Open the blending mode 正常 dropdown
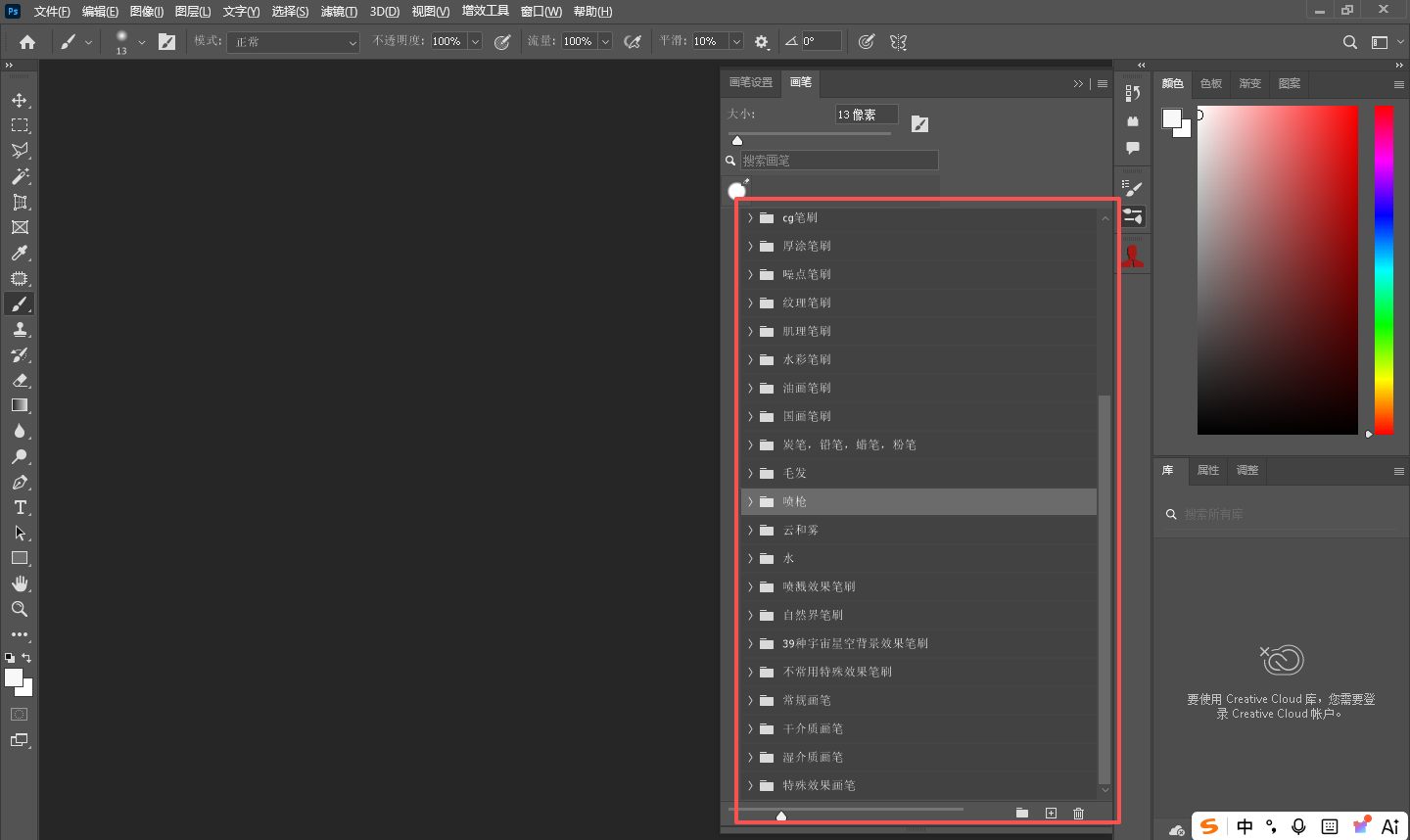This screenshot has width=1410, height=840. click(x=293, y=42)
